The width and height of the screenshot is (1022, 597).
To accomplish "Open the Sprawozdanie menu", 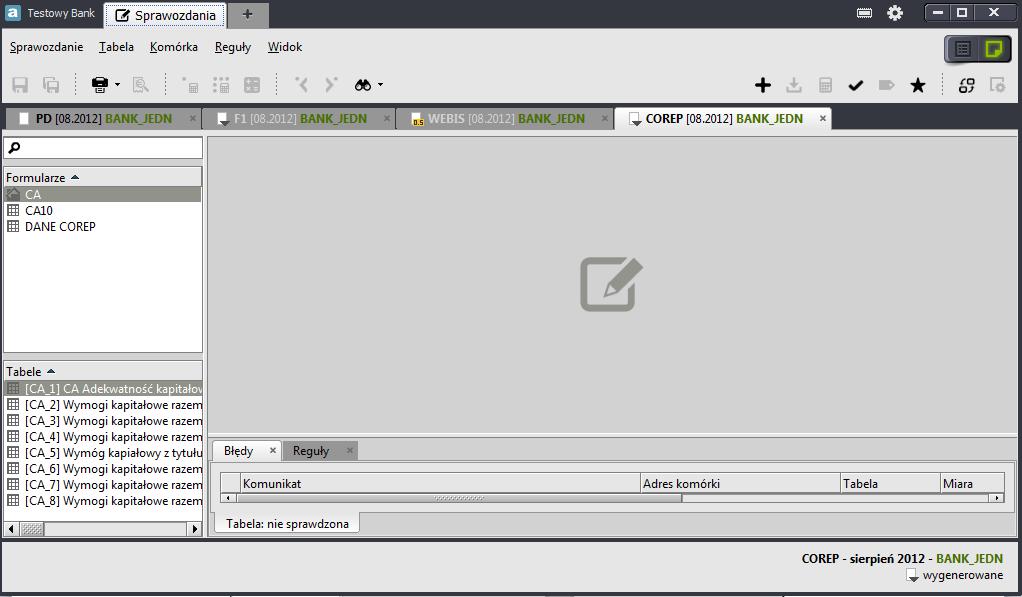I will 46,47.
